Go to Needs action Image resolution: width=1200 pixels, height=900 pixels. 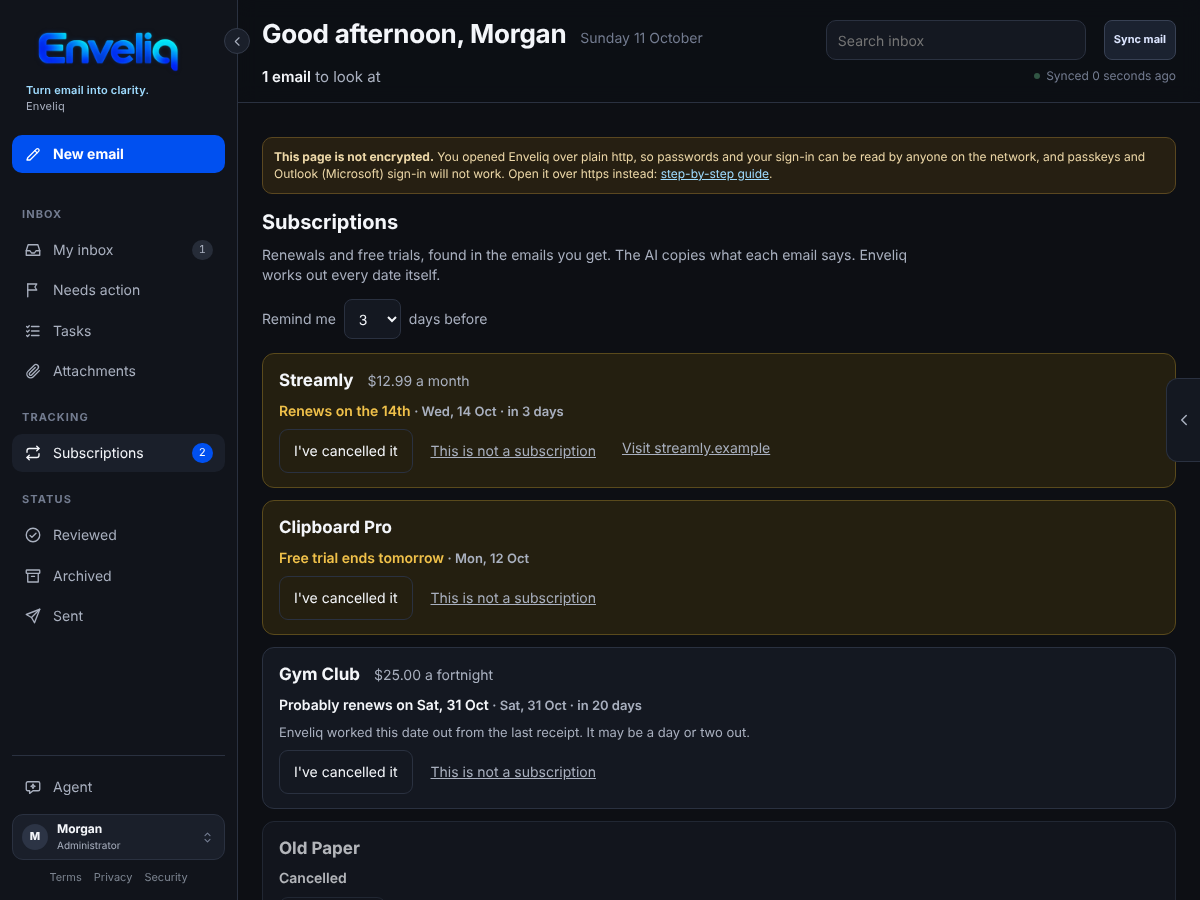pos(118,290)
